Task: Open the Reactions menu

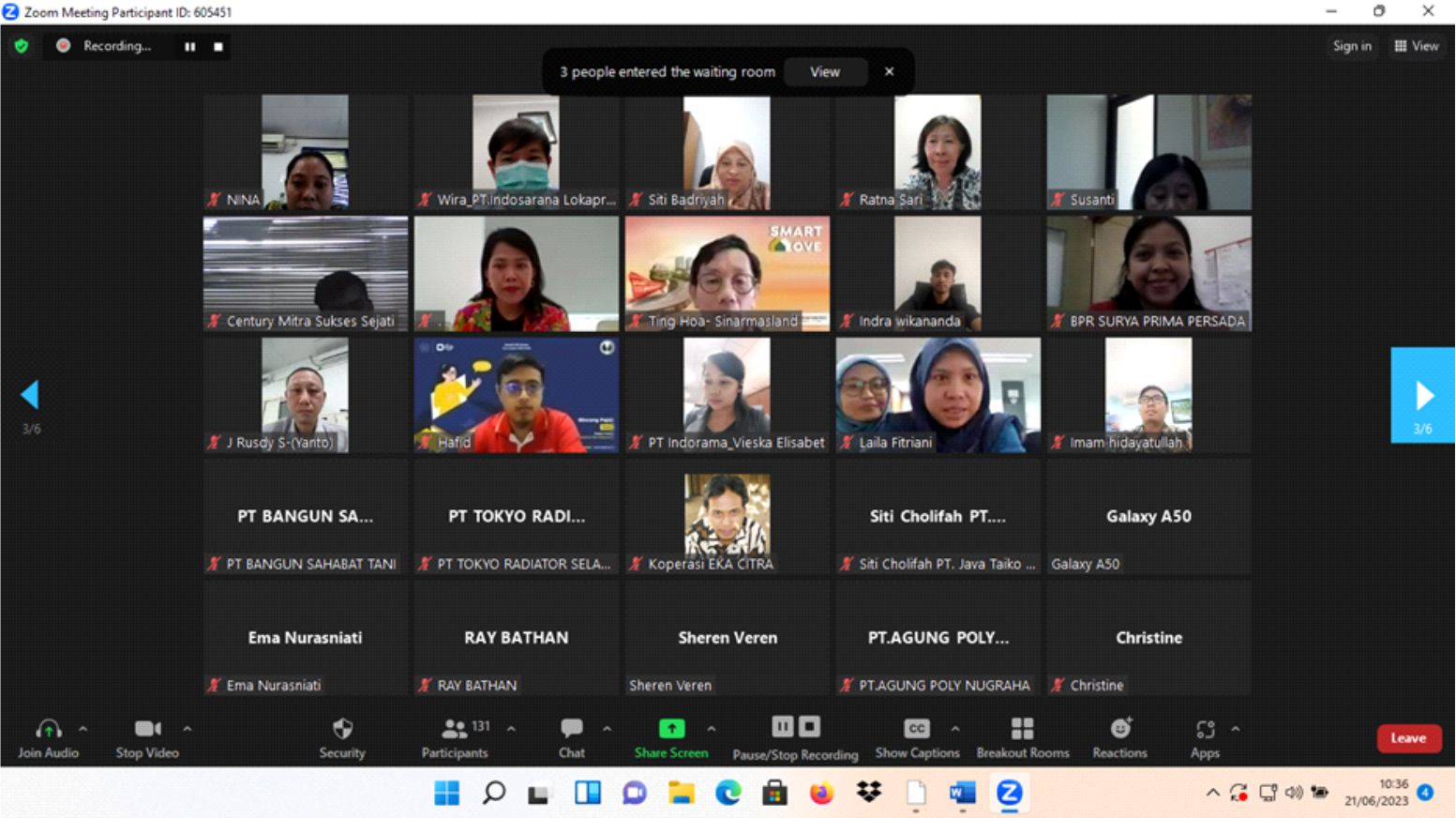Action: coord(1119,730)
